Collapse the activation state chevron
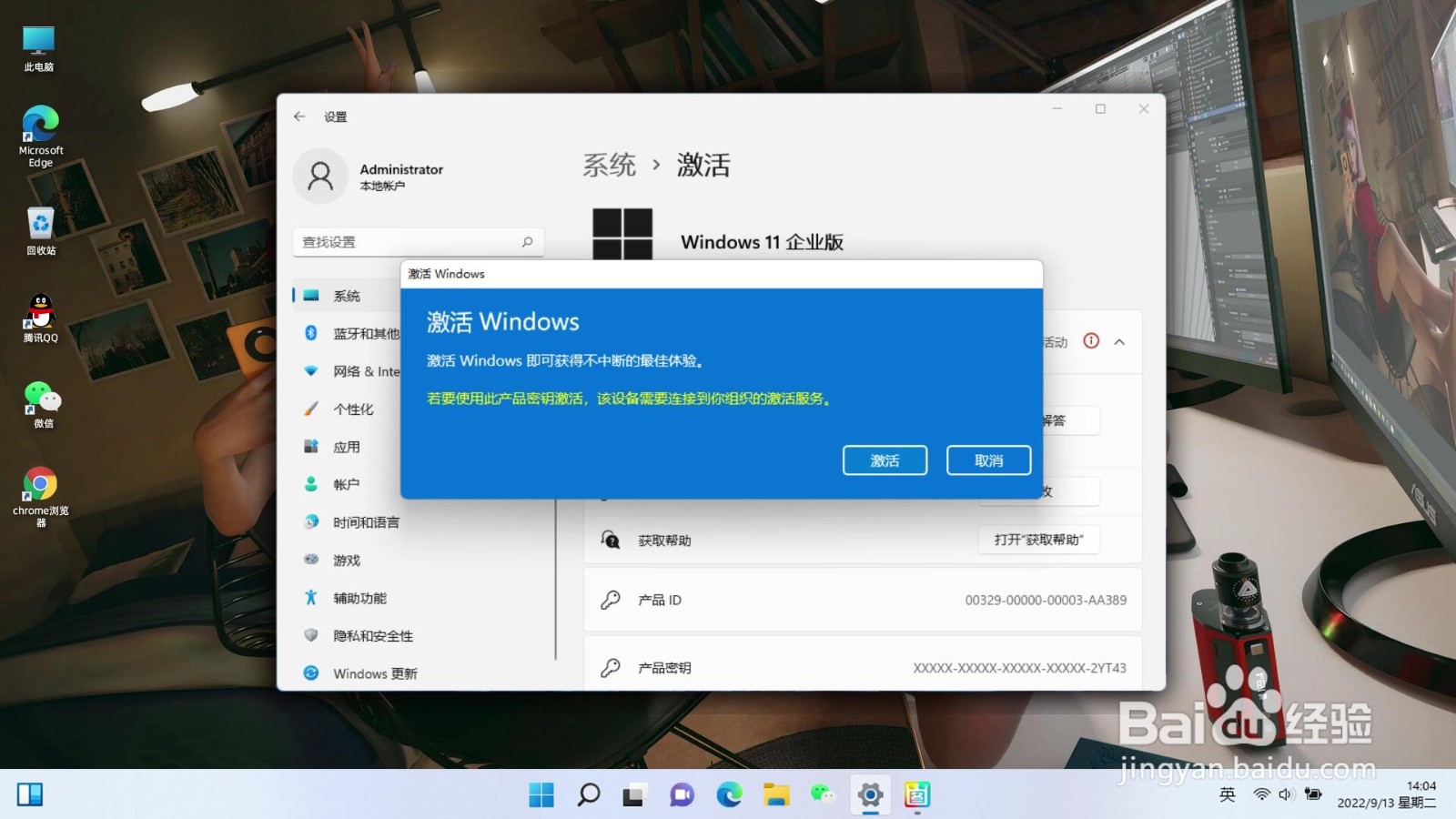 [1119, 342]
